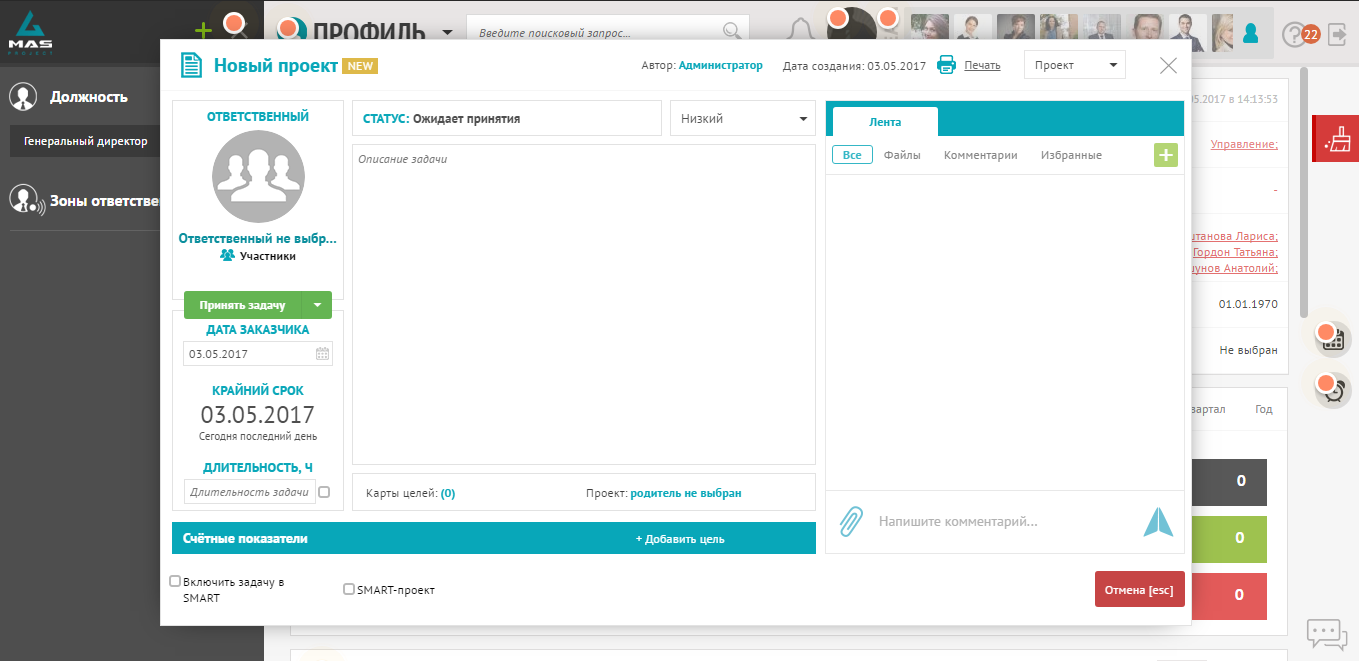
Task: Click the ДАТА ЗАКАЗЧИКА date field
Action: 258,353
